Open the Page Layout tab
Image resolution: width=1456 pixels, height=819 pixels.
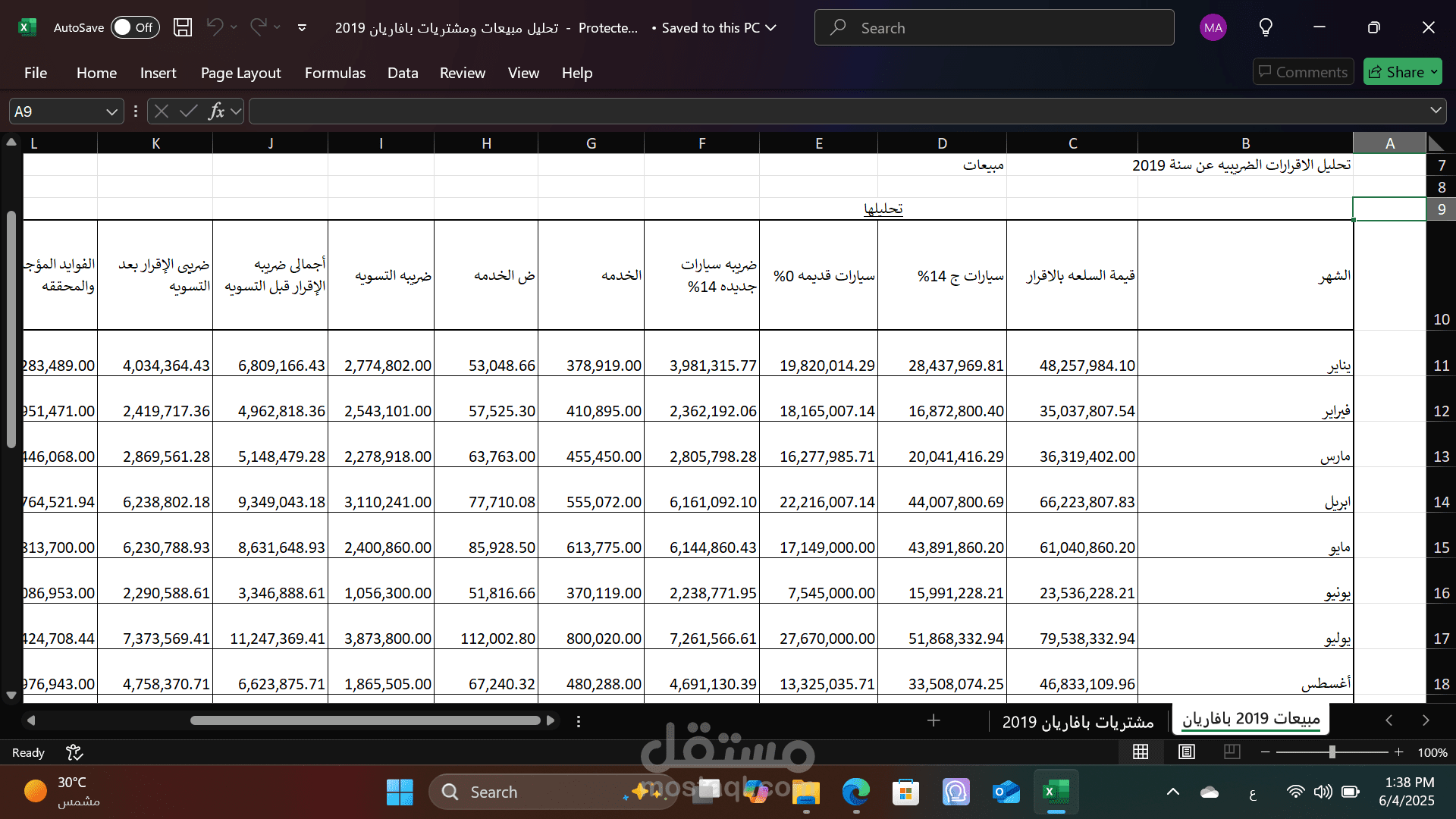click(240, 73)
